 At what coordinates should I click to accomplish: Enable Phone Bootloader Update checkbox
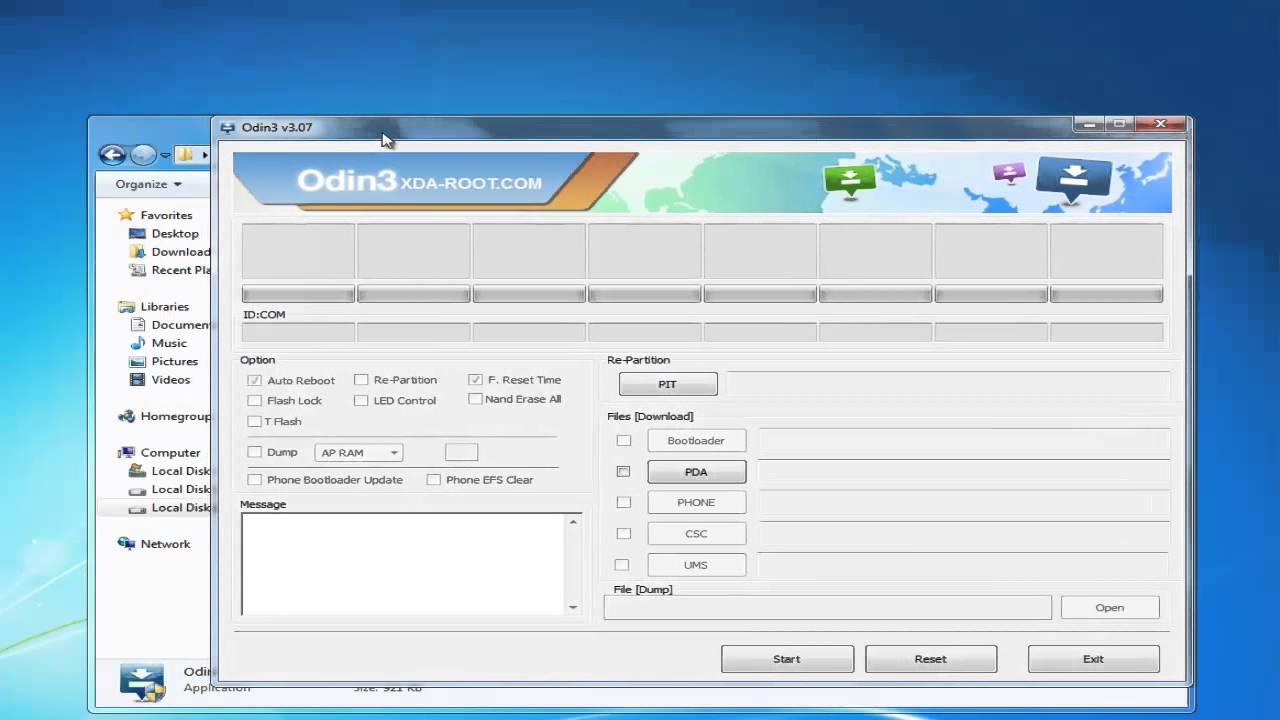255,480
